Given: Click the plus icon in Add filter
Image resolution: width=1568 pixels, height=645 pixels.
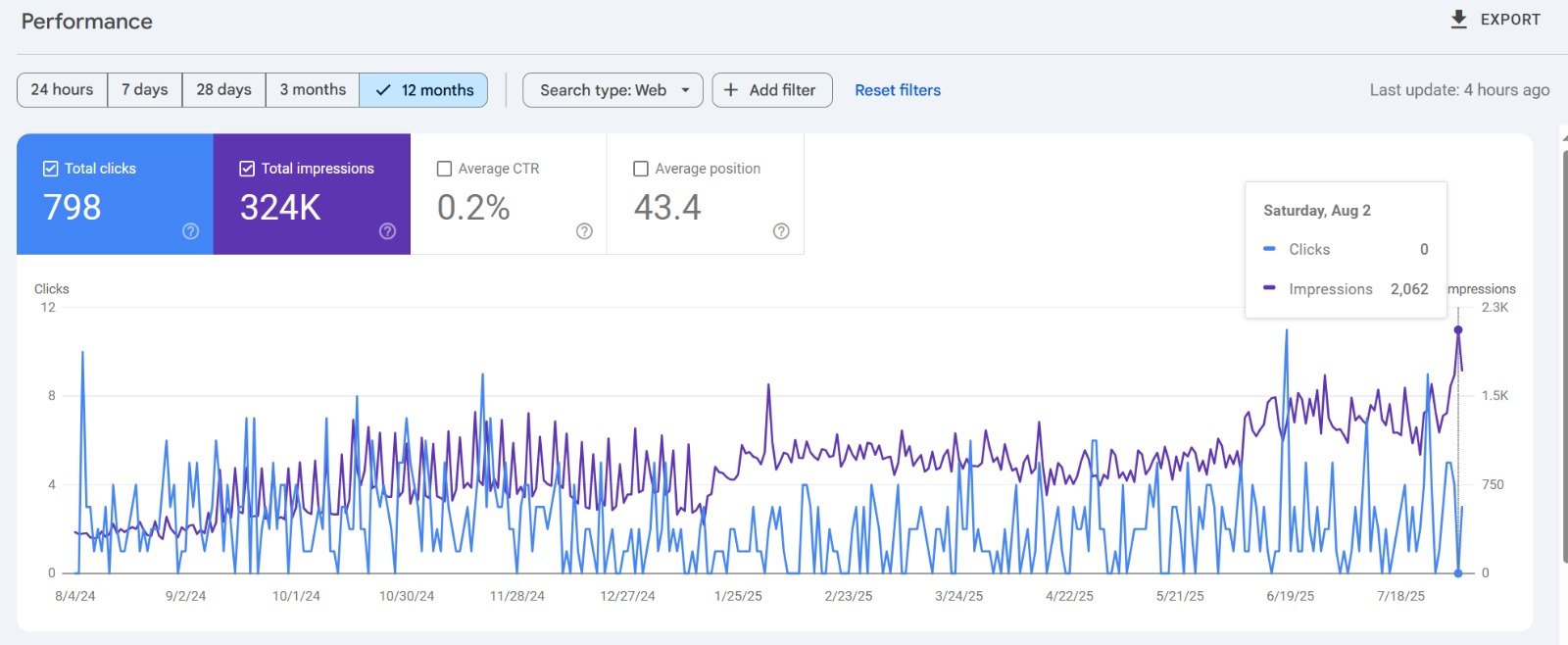Looking at the screenshot, I should click(x=731, y=90).
